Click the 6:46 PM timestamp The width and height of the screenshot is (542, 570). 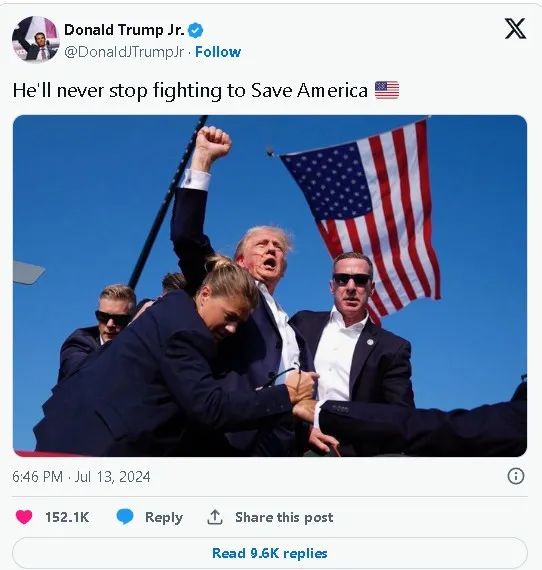tap(37, 476)
